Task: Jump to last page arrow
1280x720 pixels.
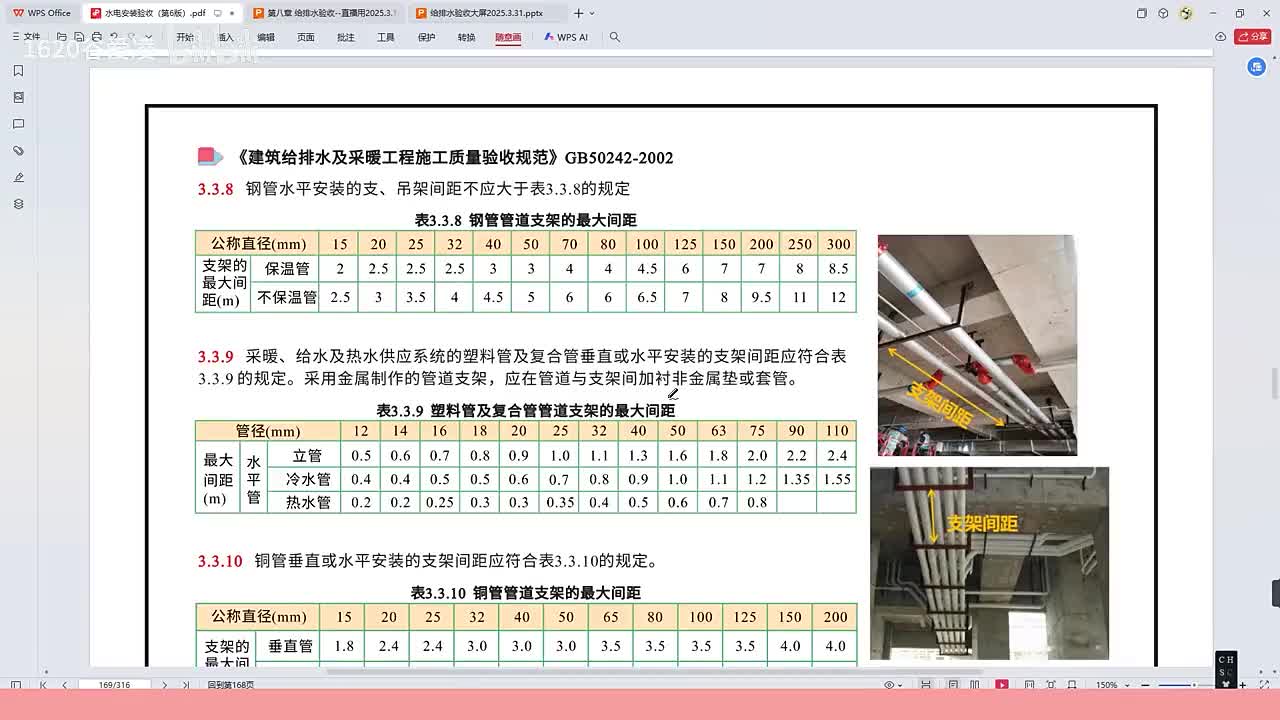Action: tap(186, 685)
